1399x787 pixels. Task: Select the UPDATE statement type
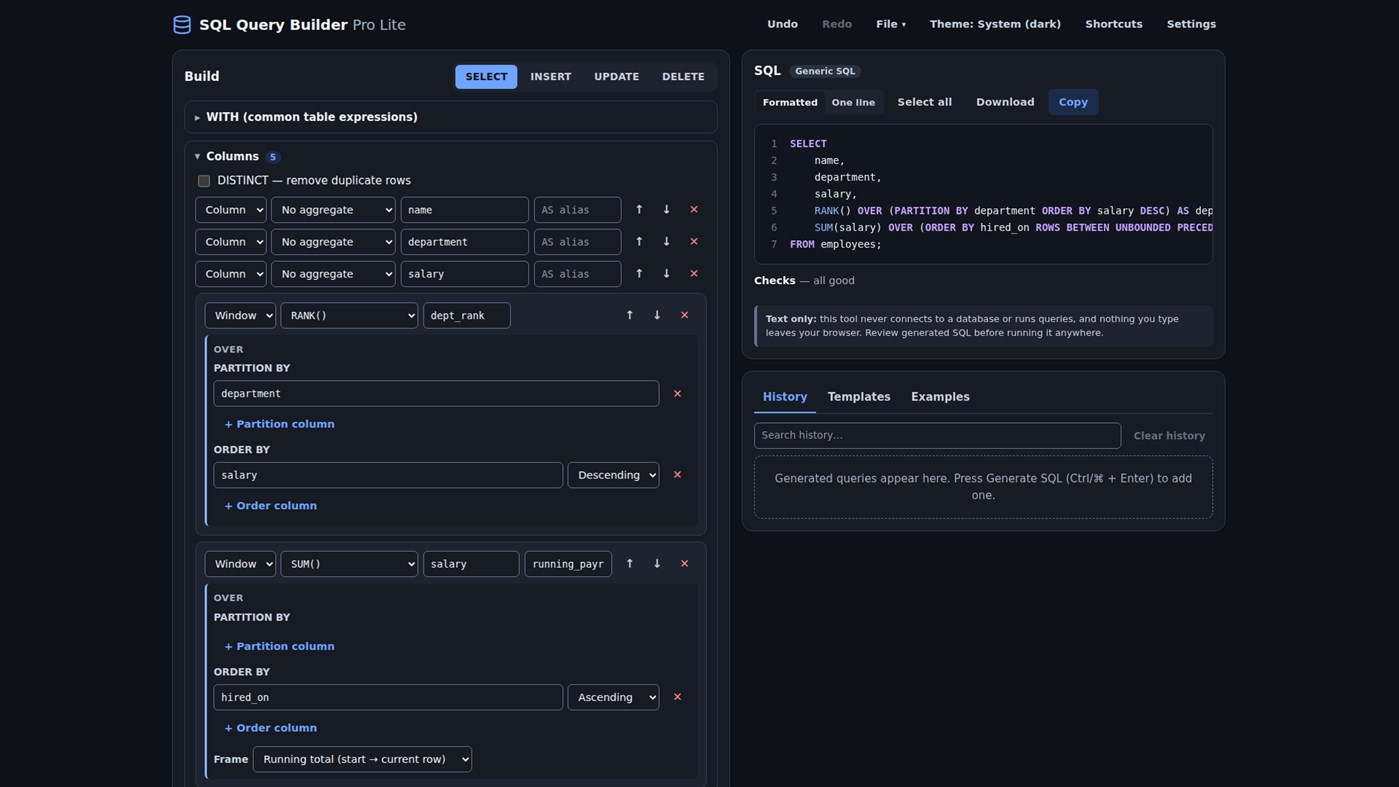click(616, 77)
